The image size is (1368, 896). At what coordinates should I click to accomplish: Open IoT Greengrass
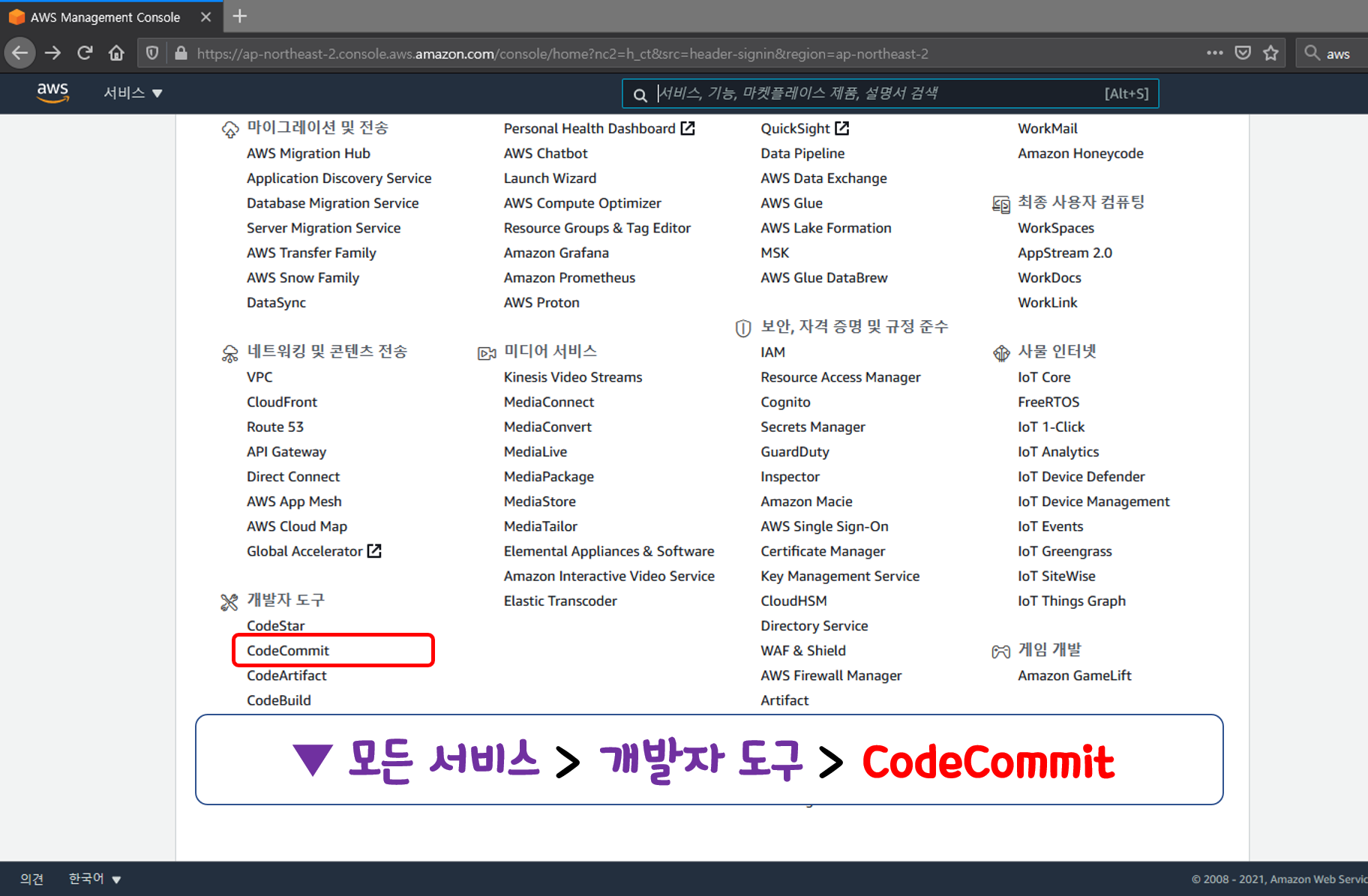[x=1065, y=551]
